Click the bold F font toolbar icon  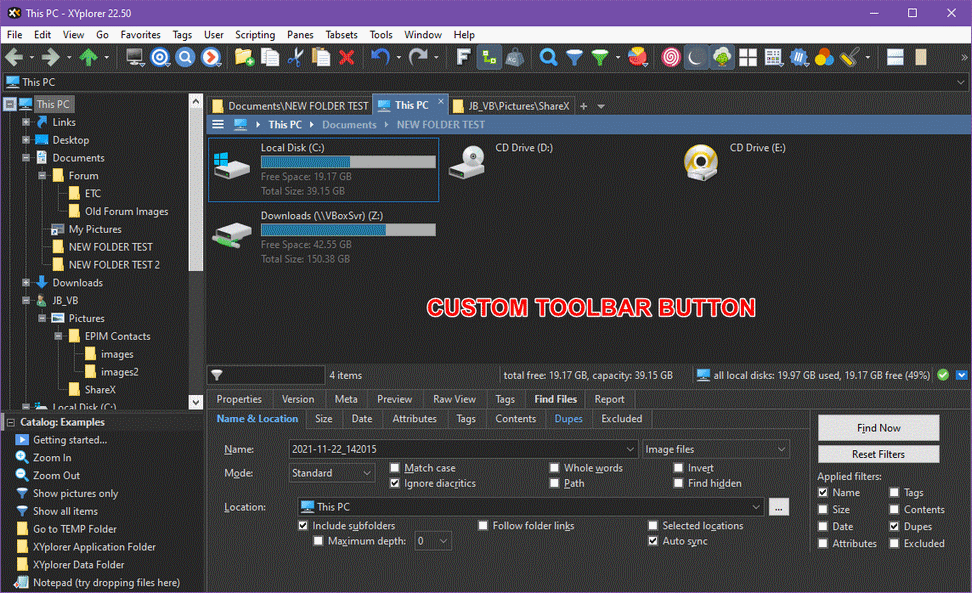pos(462,58)
